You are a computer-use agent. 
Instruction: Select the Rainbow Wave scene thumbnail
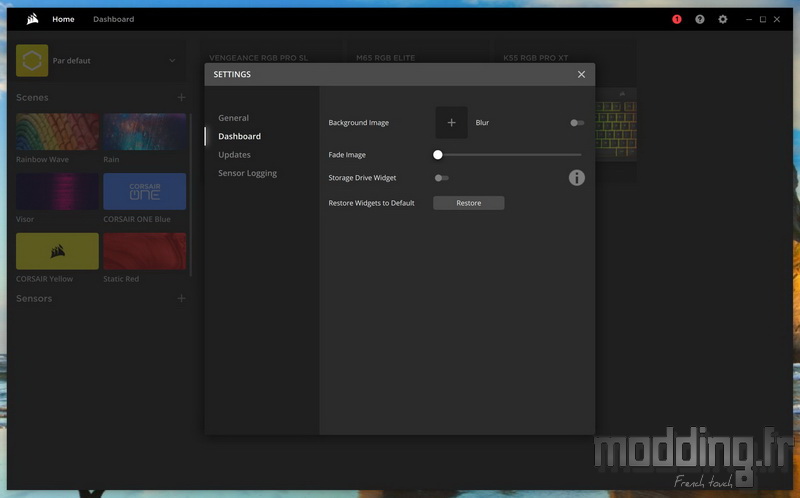click(57, 132)
